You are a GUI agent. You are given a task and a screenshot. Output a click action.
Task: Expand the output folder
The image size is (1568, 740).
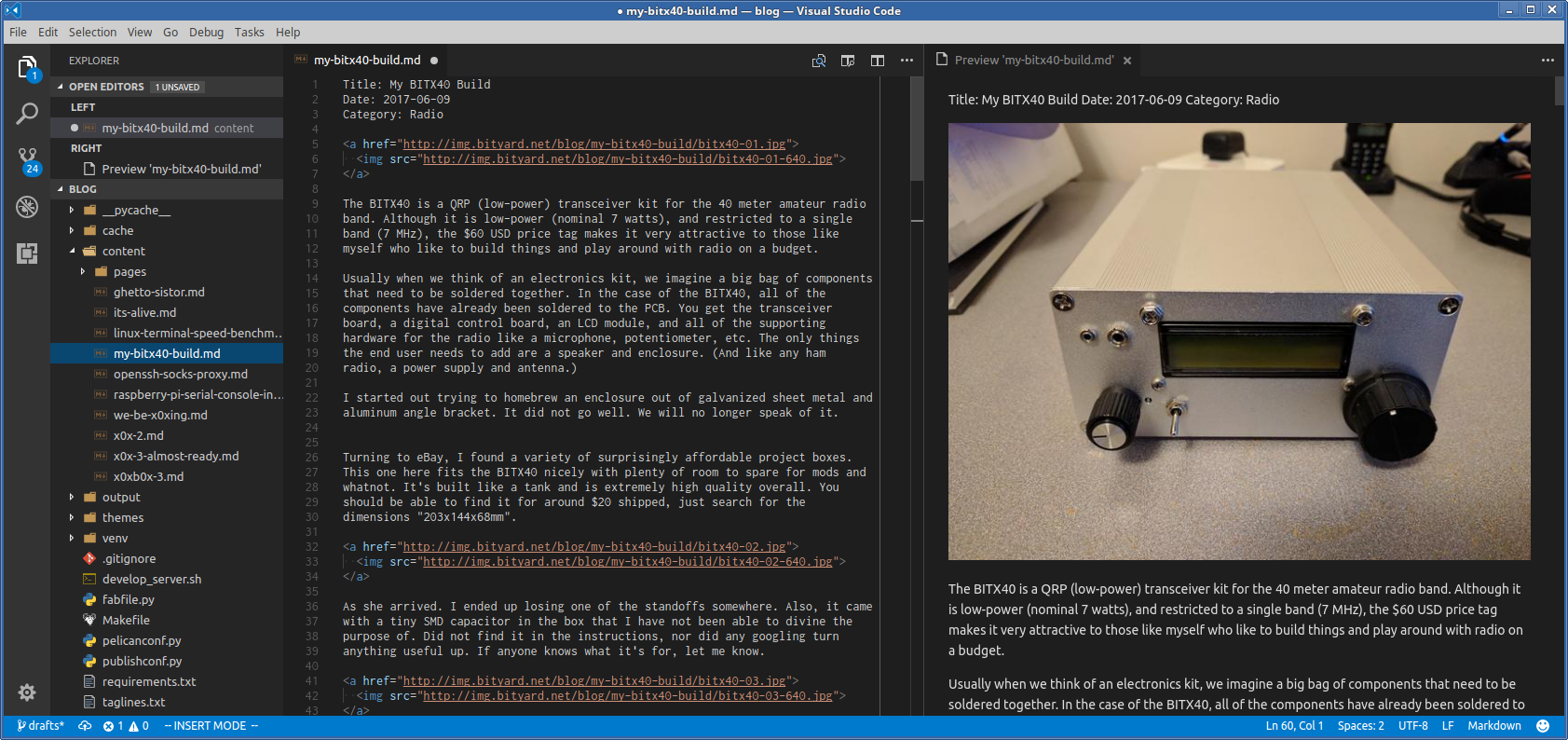pyautogui.click(x=73, y=497)
